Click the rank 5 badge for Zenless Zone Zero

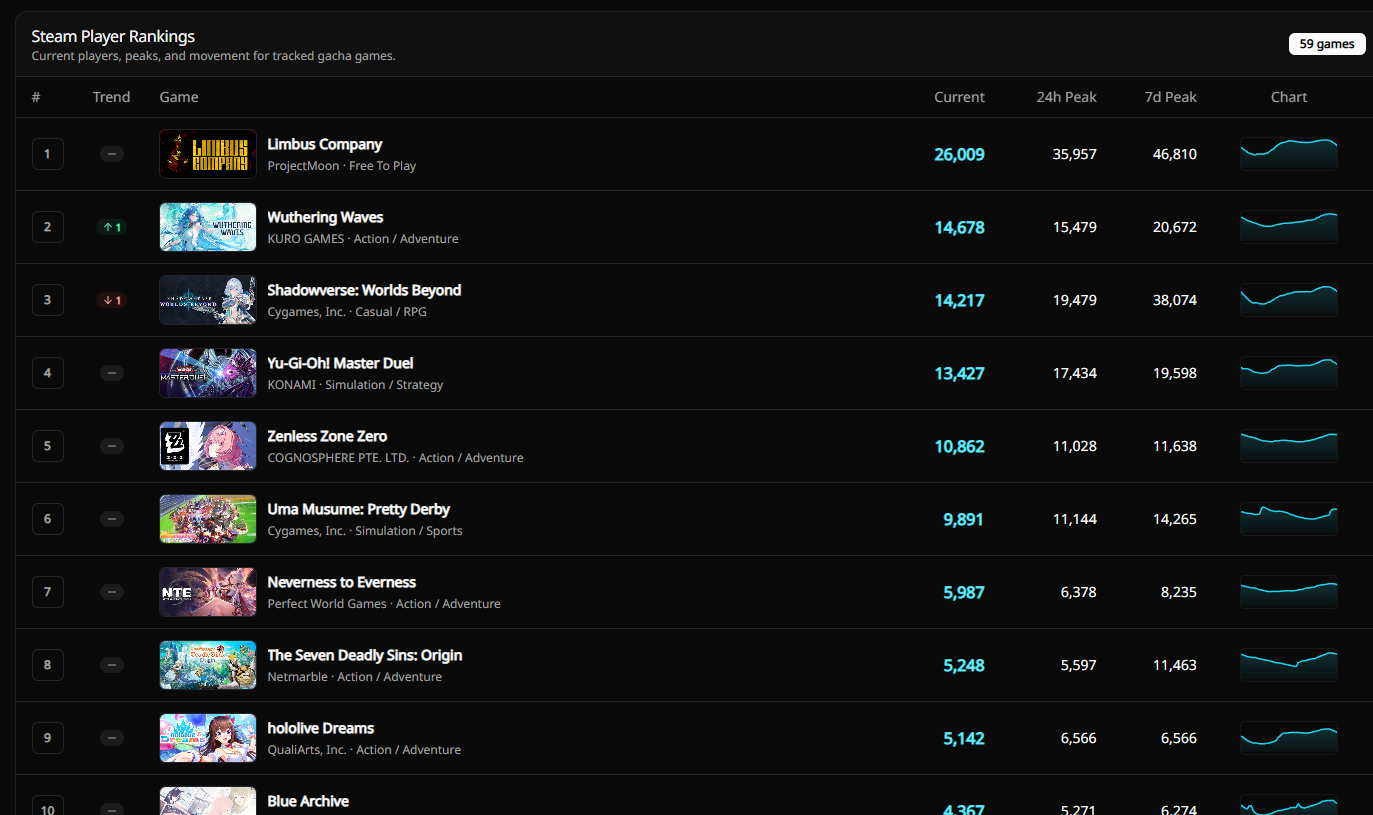point(47,446)
